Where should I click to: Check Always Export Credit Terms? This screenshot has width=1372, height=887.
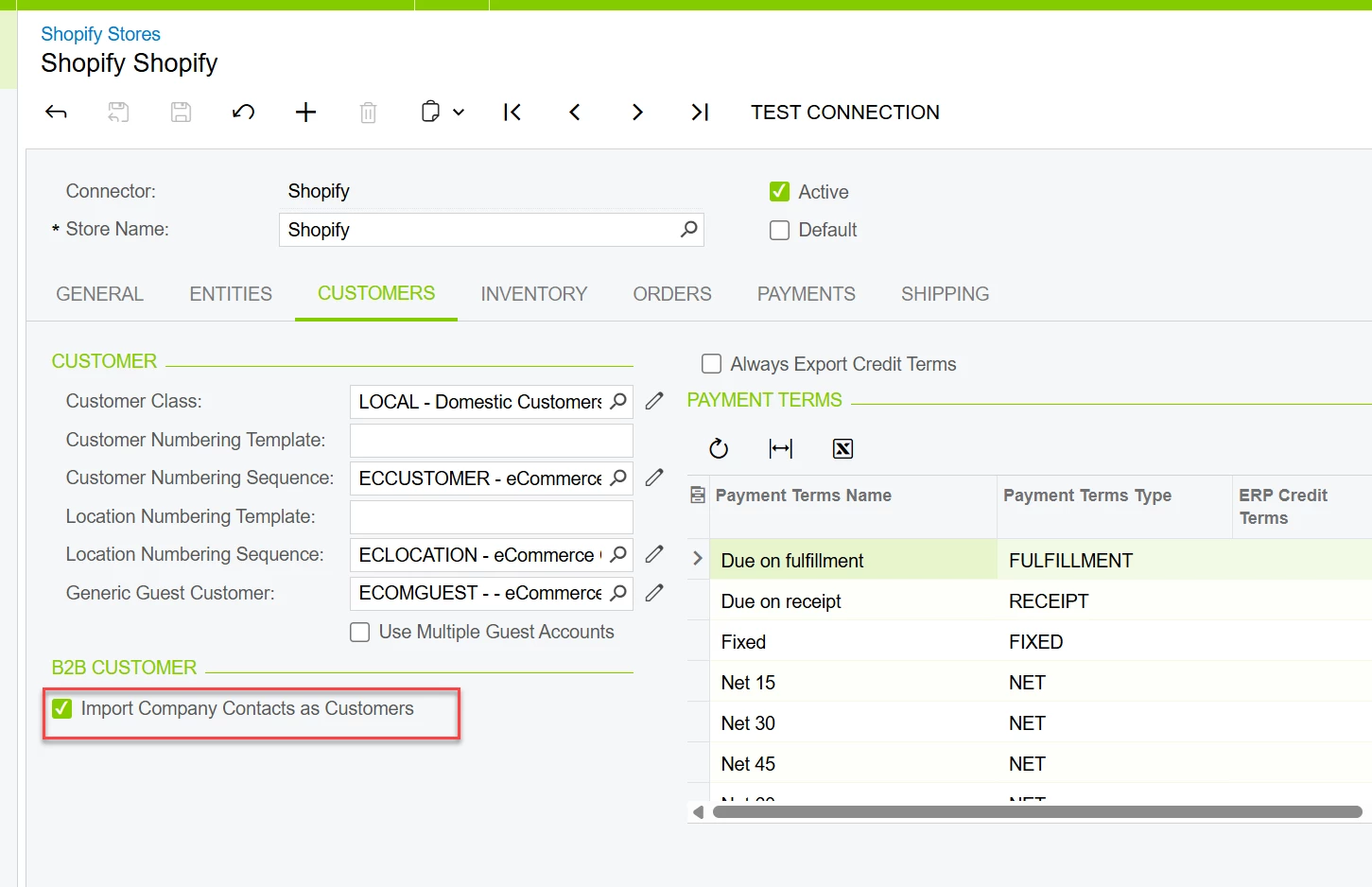pyautogui.click(x=711, y=364)
